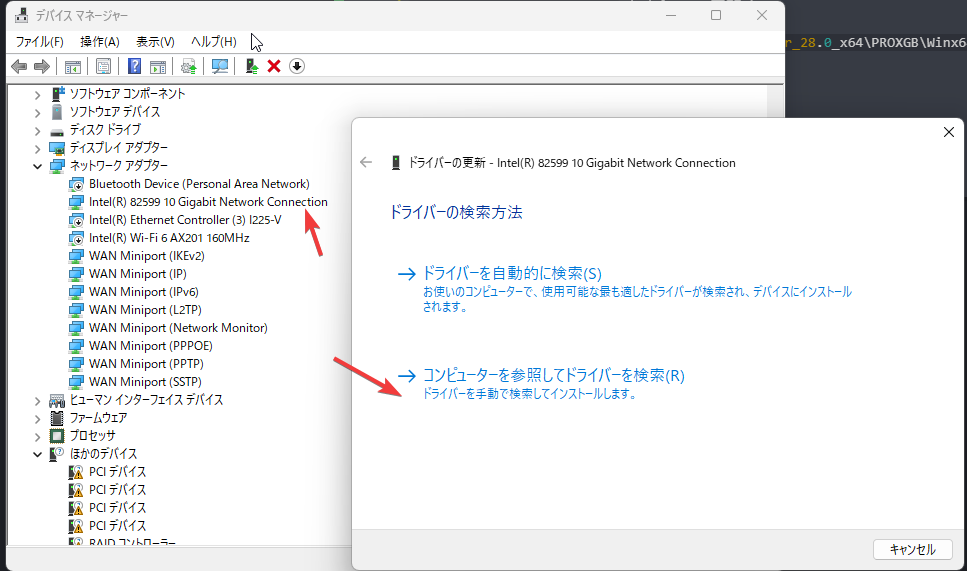The height and width of the screenshot is (571, 967).
Task: Expand the ソフトウェア コンポーネント node
Action: (x=38, y=95)
